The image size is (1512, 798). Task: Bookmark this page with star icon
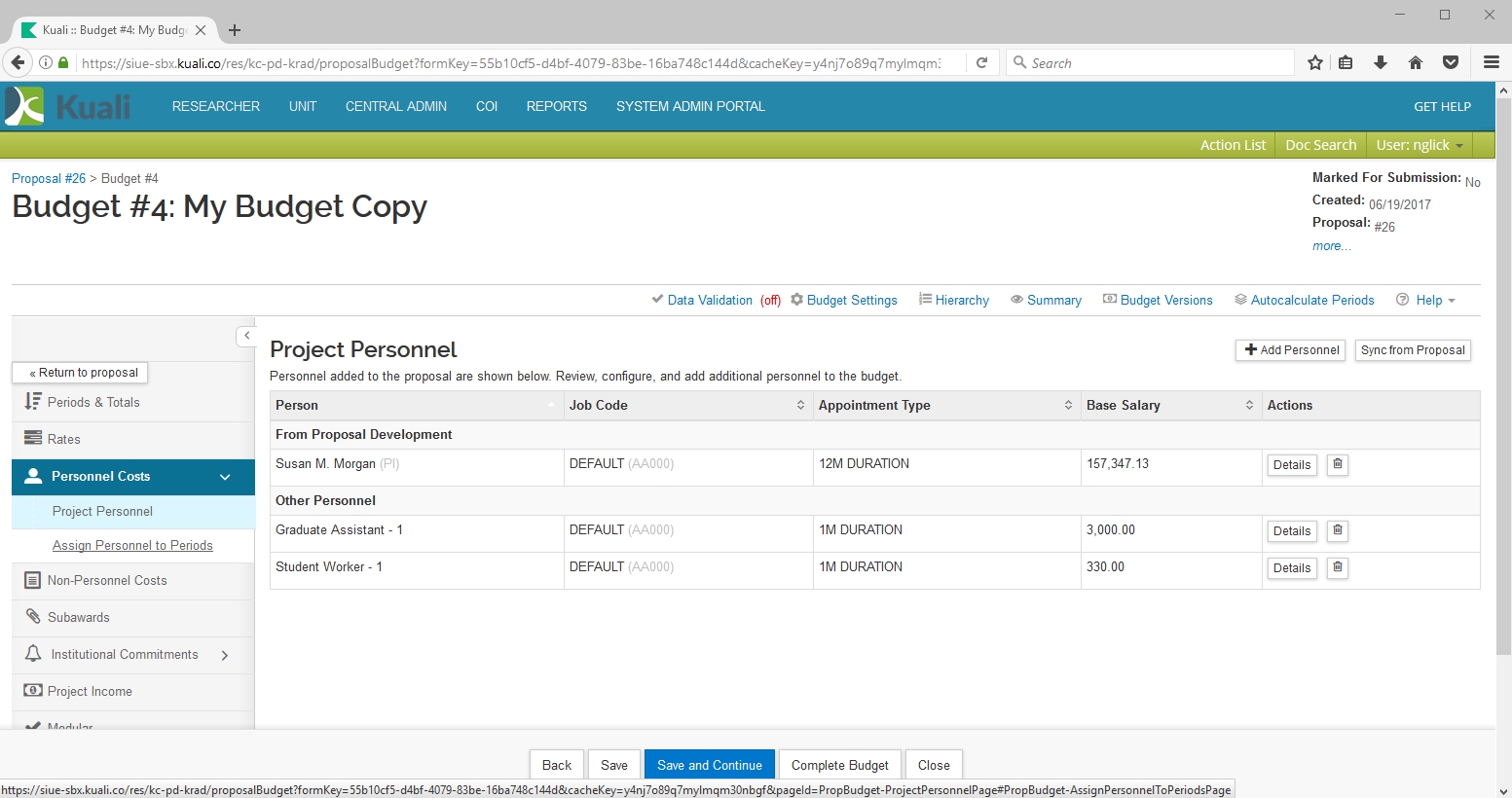[1315, 62]
